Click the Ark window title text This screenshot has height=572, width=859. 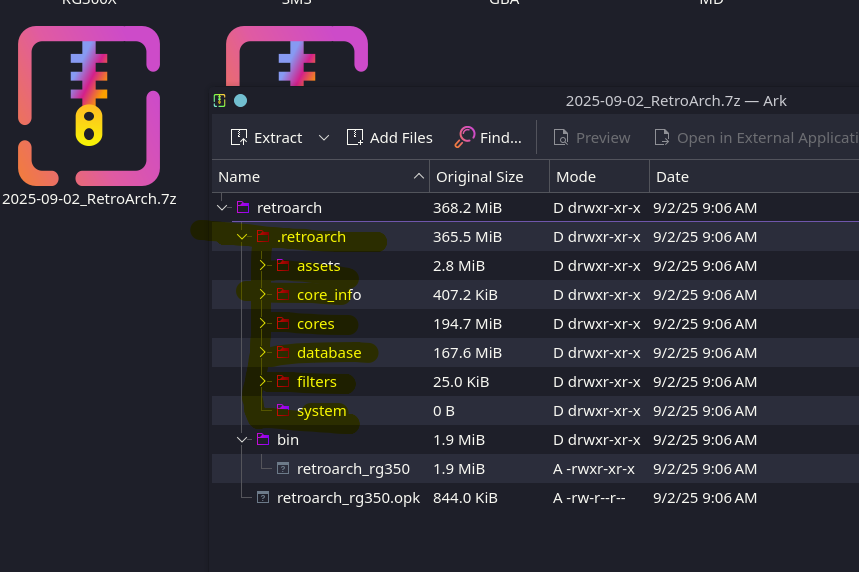(x=676, y=101)
